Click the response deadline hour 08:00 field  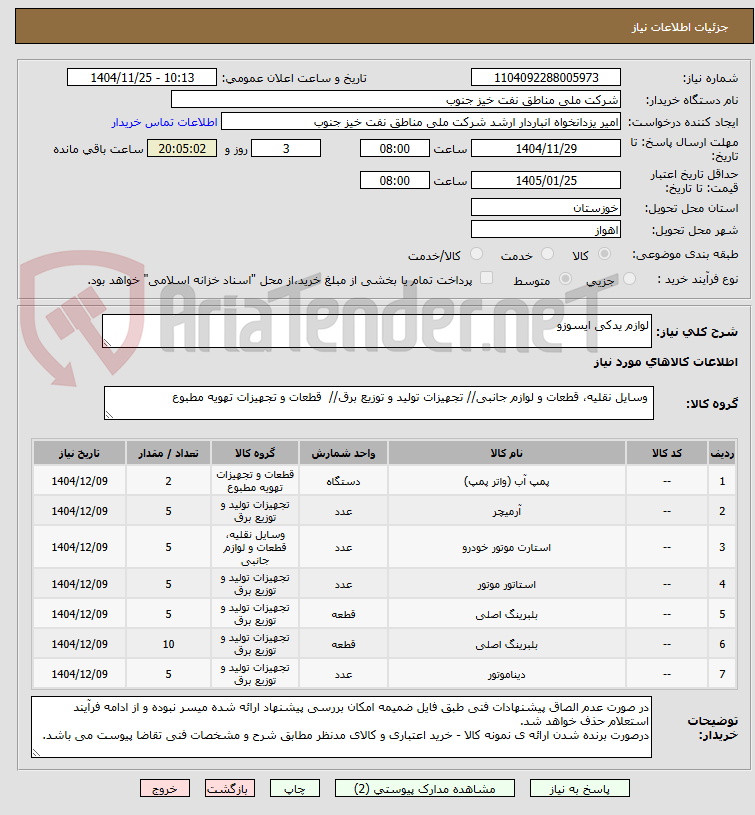(394, 149)
